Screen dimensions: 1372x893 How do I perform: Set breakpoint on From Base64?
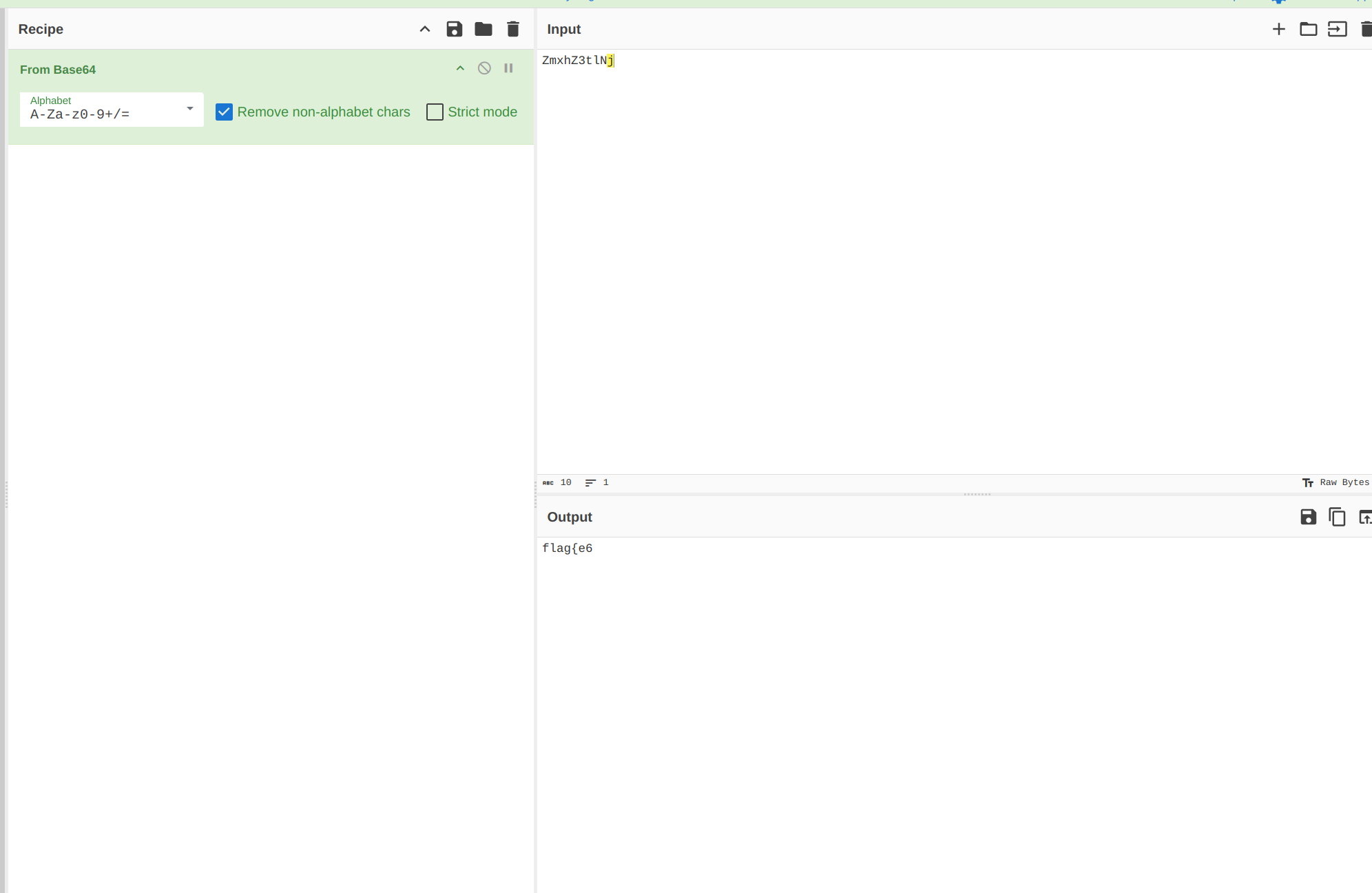[508, 68]
